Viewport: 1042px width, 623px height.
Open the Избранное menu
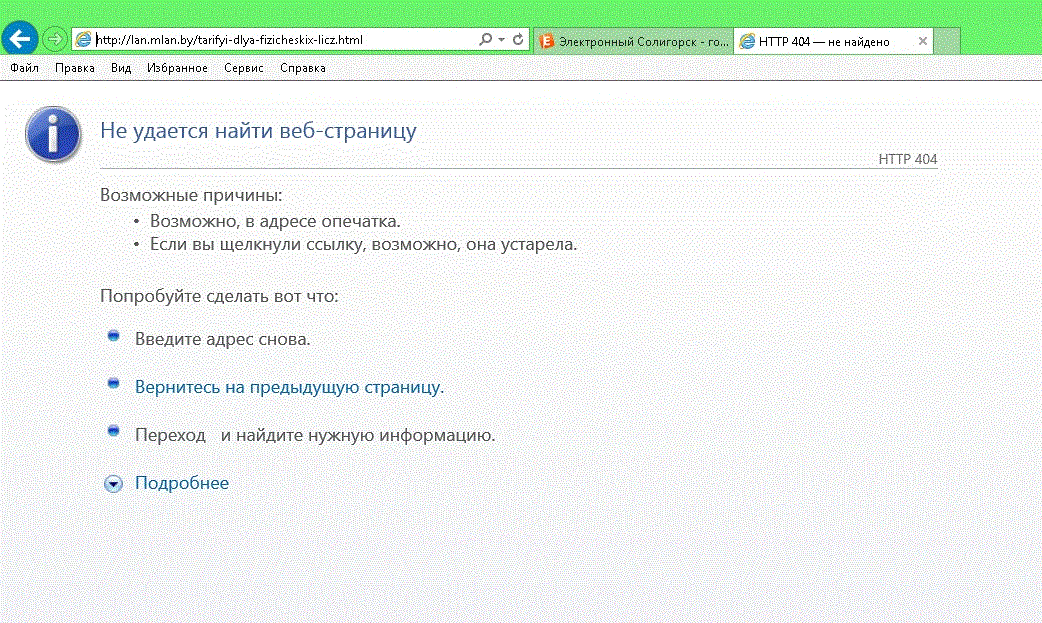point(177,68)
